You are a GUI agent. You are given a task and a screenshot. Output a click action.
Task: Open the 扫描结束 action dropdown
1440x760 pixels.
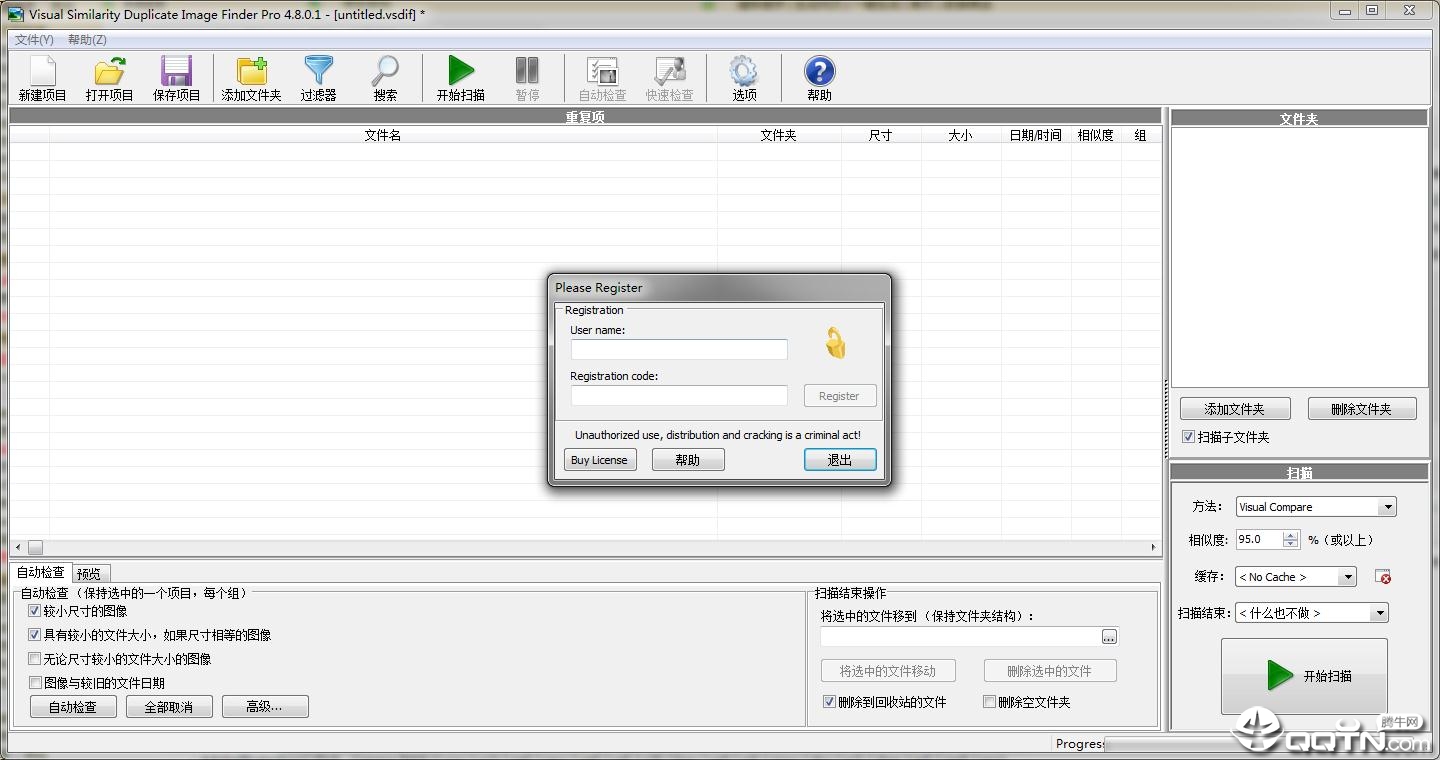point(1379,612)
